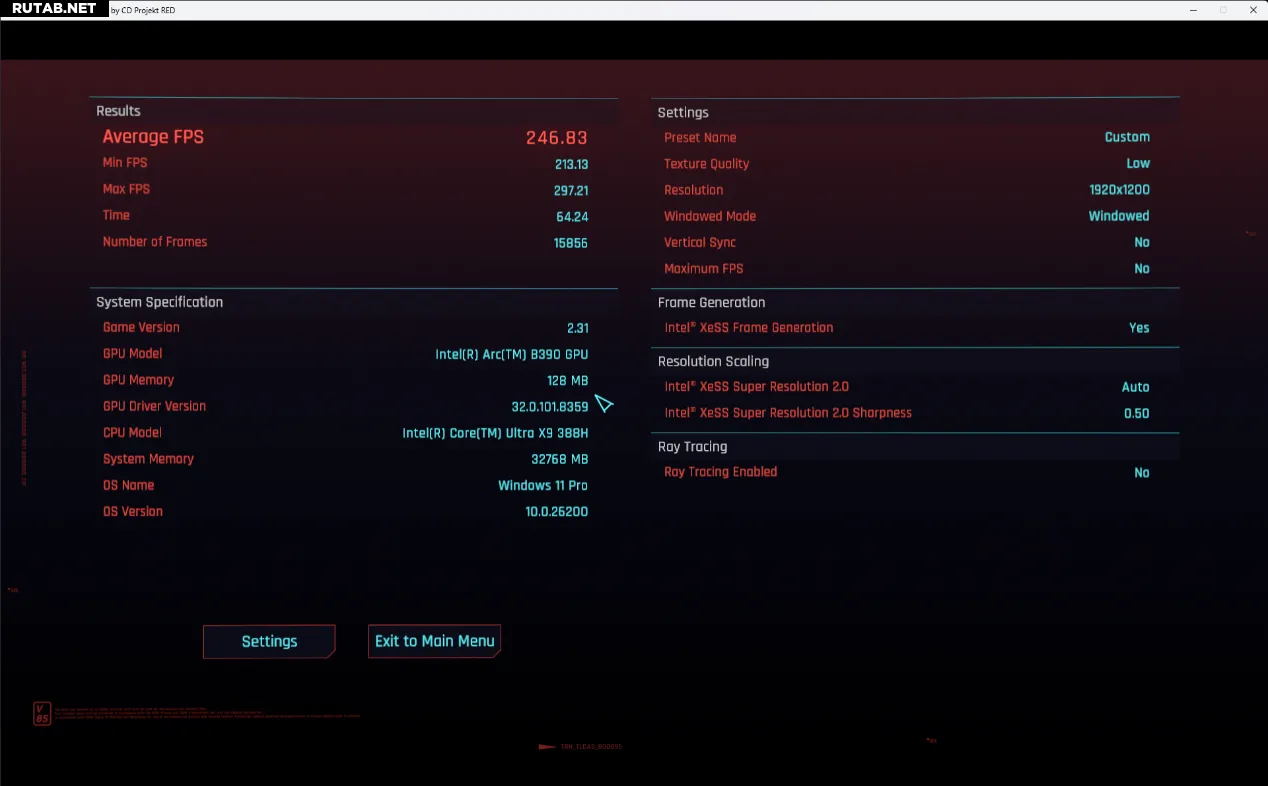This screenshot has height=786, width=1268.
Task: Close the game window
Action: click(x=1252, y=9)
